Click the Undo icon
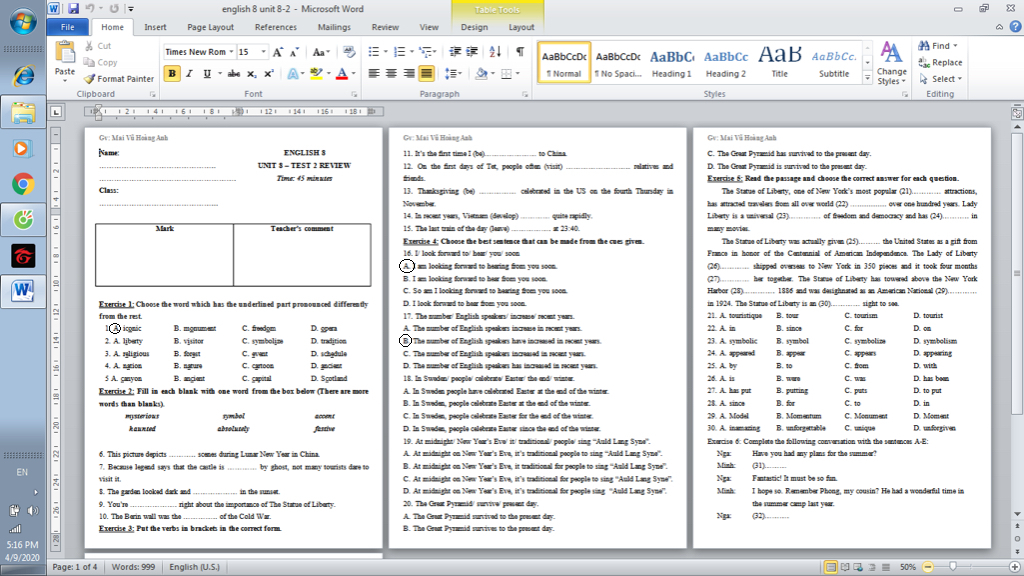Image resolution: width=1024 pixels, height=576 pixels. click(89, 8)
